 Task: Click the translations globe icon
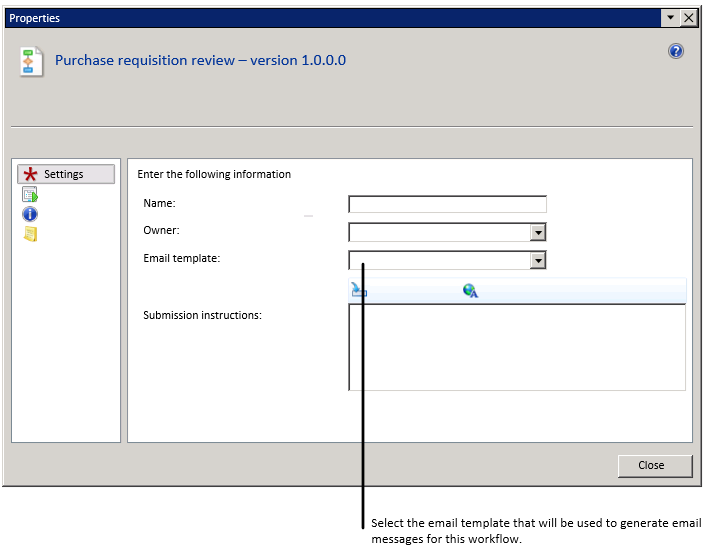click(x=470, y=290)
